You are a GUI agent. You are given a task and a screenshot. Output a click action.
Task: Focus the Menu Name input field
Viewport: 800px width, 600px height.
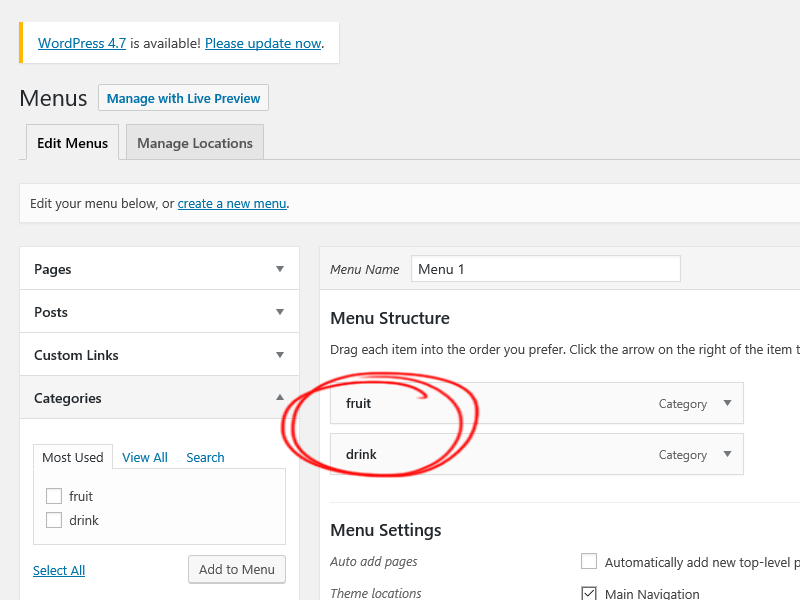[x=546, y=269]
